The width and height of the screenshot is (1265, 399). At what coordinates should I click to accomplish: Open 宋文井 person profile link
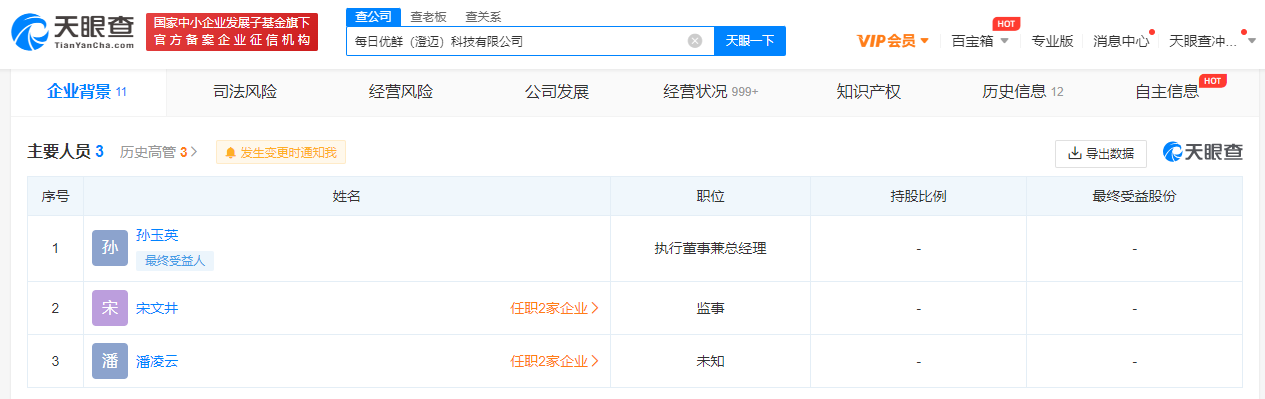(x=157, y=308)
